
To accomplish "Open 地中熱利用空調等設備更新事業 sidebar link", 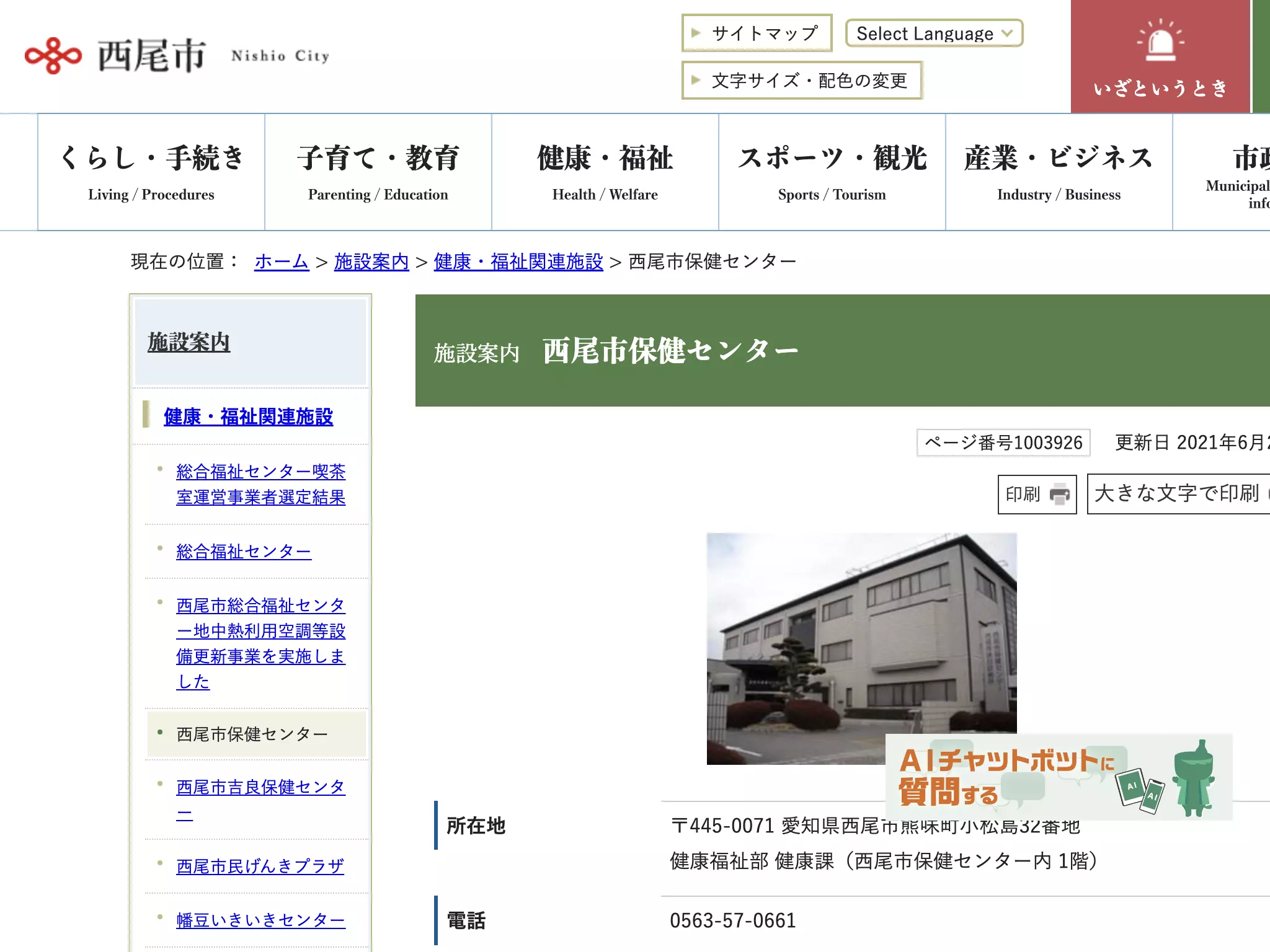I will tap(260, 643).
